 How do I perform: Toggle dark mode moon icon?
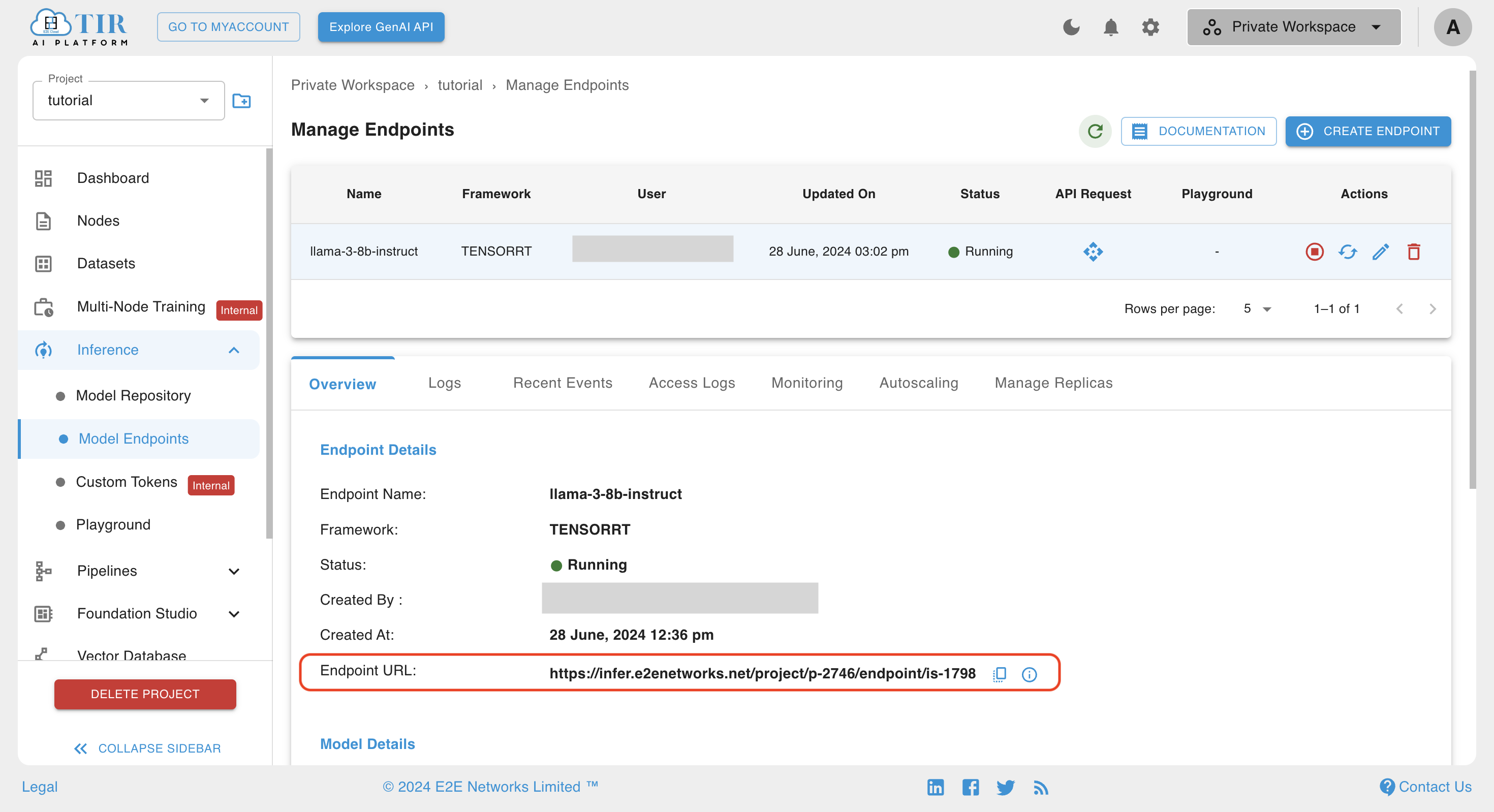[1071, 27]
